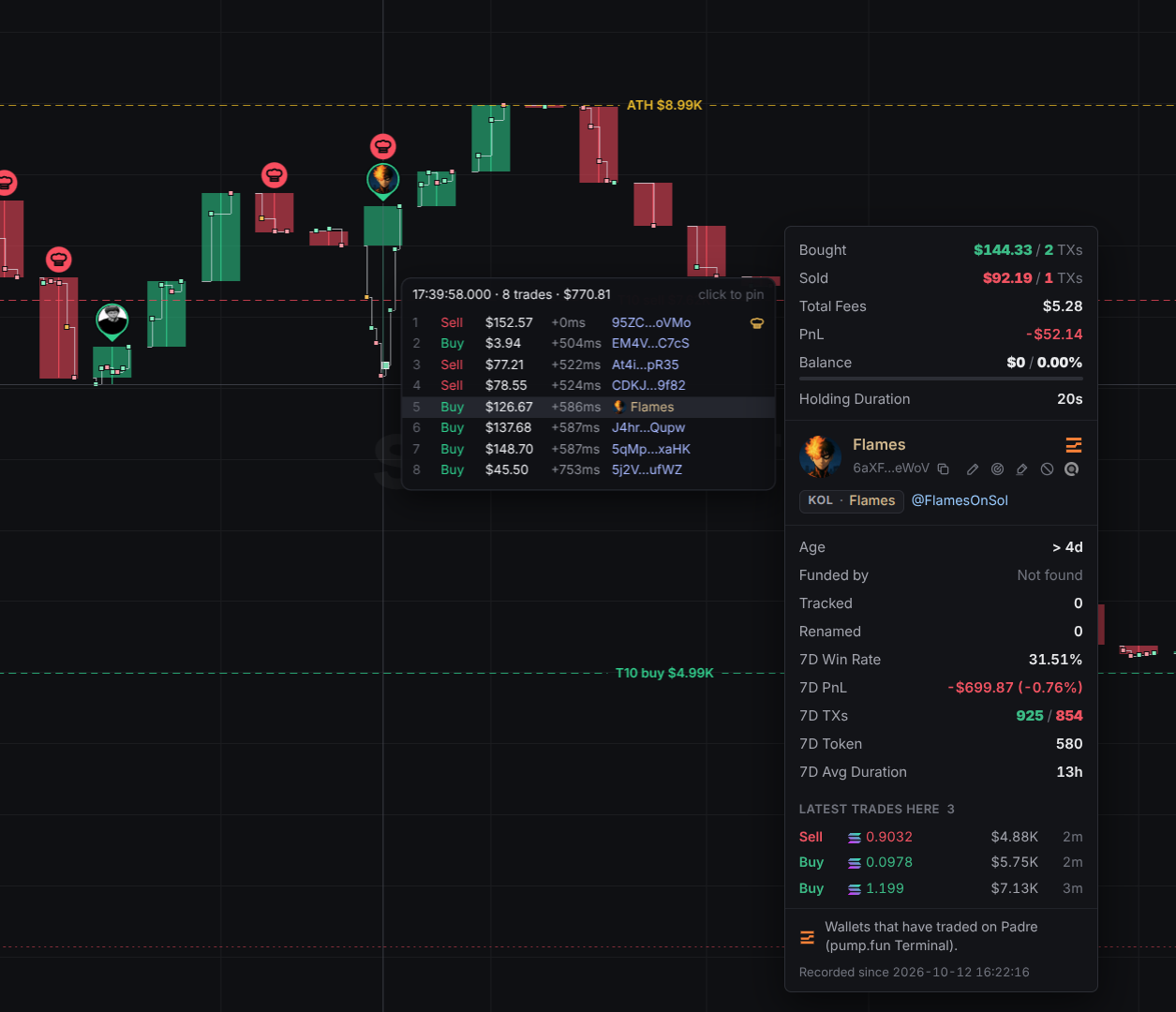1176x1012 pixels.
Task: Click the target tracking icon in Flames card
Action: [x=997, y=469]
